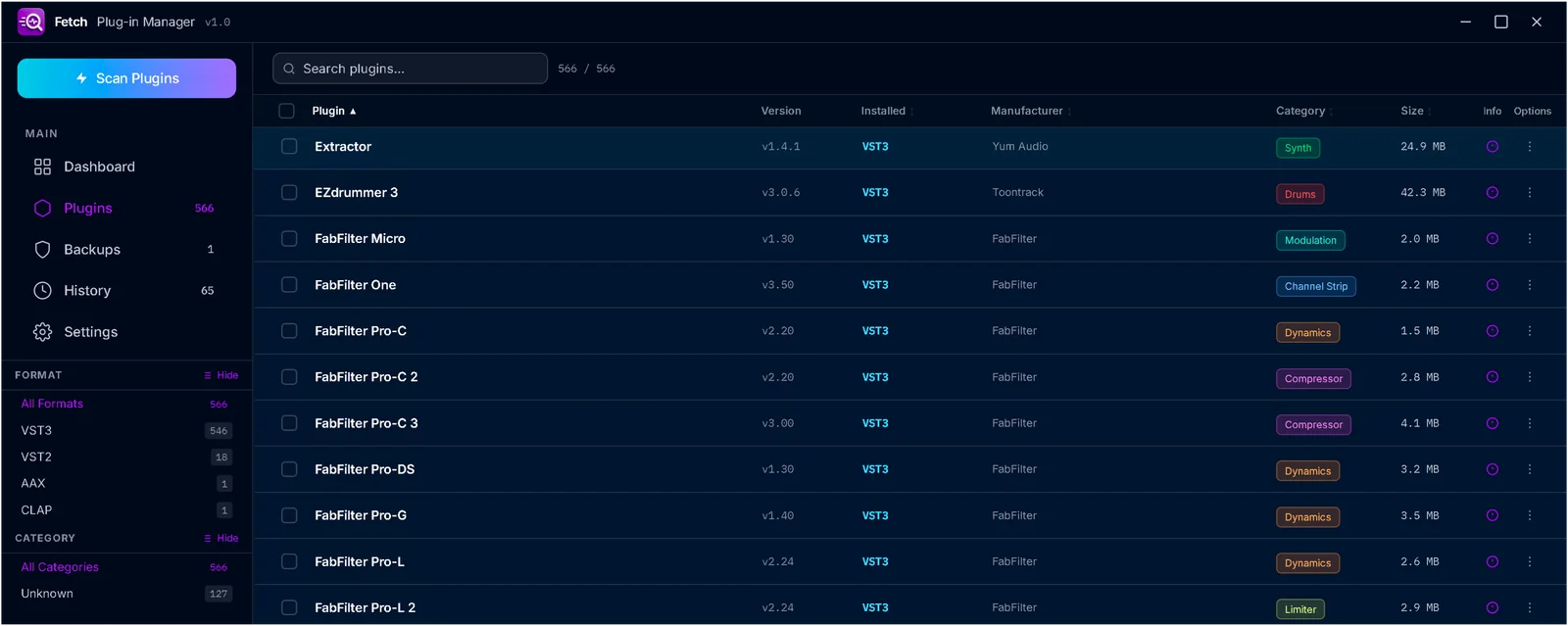Click the Backups shield icon

[x=42, y=250]
